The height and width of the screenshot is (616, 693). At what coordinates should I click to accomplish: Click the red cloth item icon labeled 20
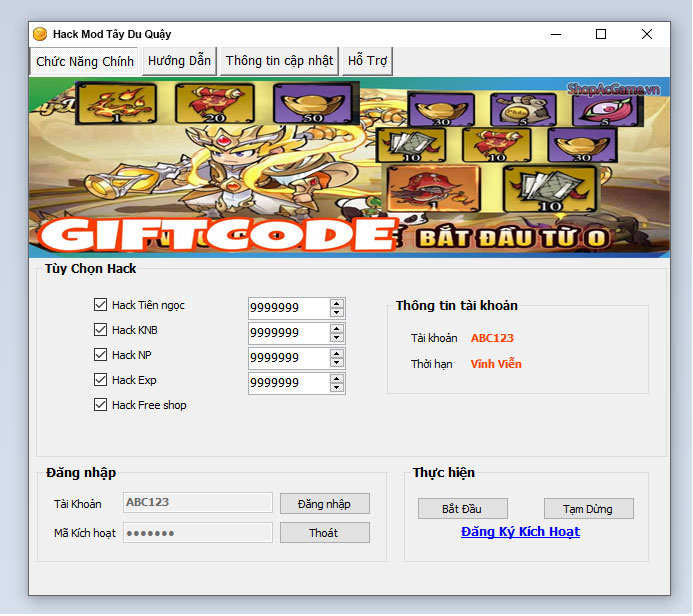(214, 104)
